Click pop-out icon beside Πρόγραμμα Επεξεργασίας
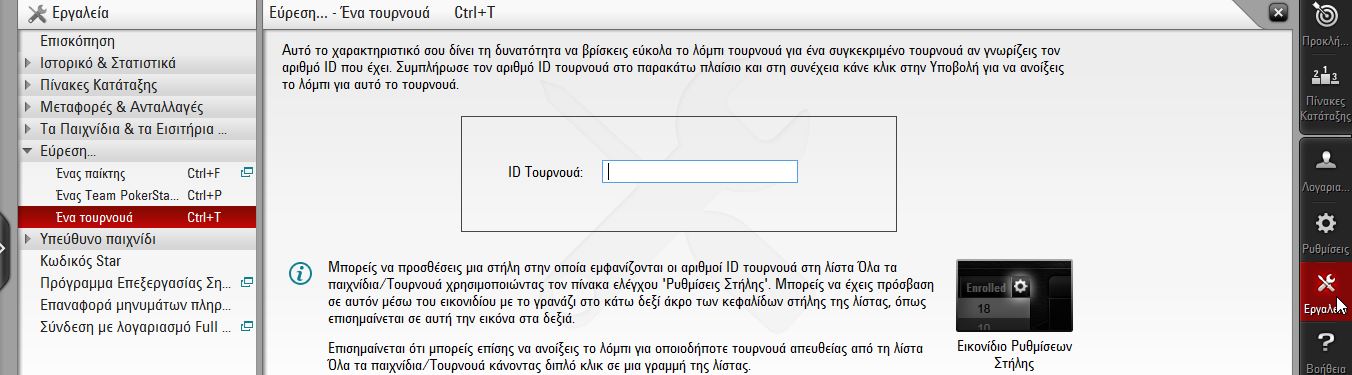Viewport: 1352px width, 375px height. pos(247,283)
